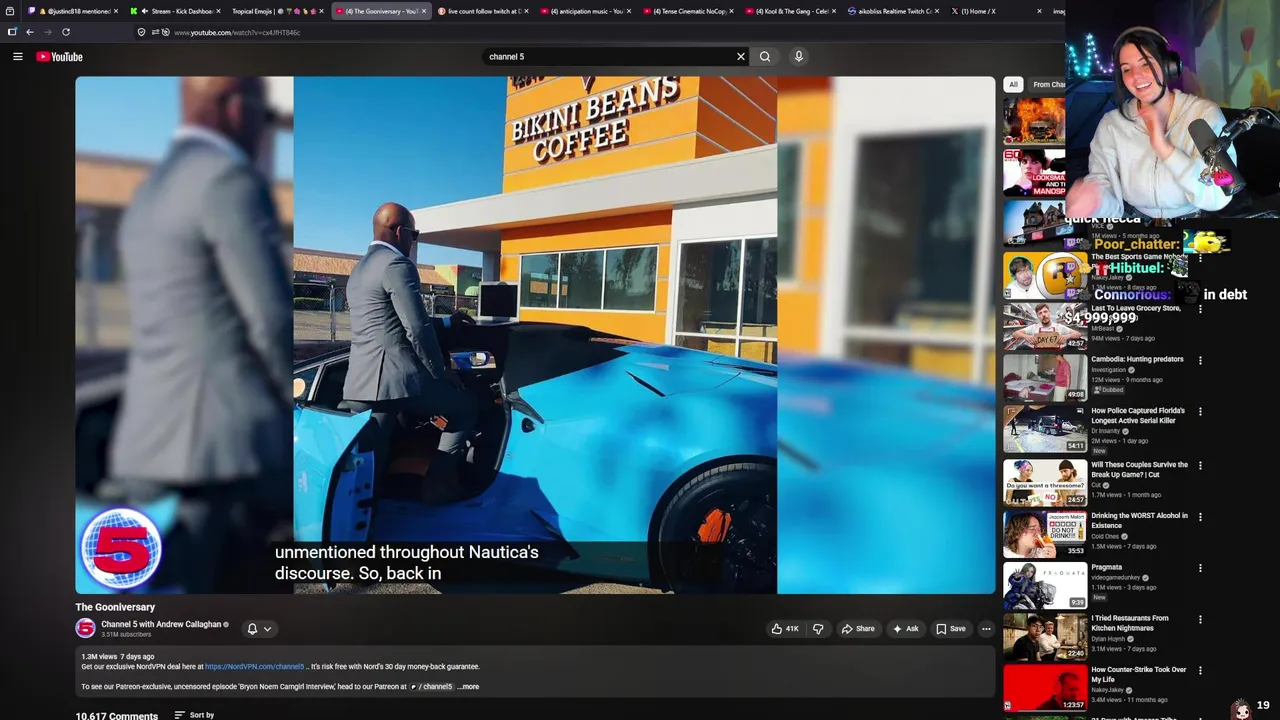Switch to 'Tense Cinematic NoCopyright' tab
Screen dimensions: 1280x720
point(687,11)
